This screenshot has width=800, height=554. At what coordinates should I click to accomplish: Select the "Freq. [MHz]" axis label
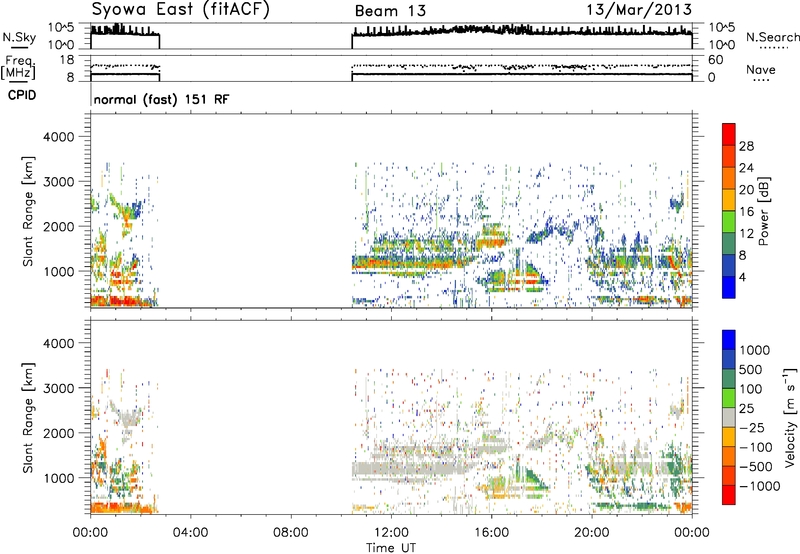coord(19,68)
